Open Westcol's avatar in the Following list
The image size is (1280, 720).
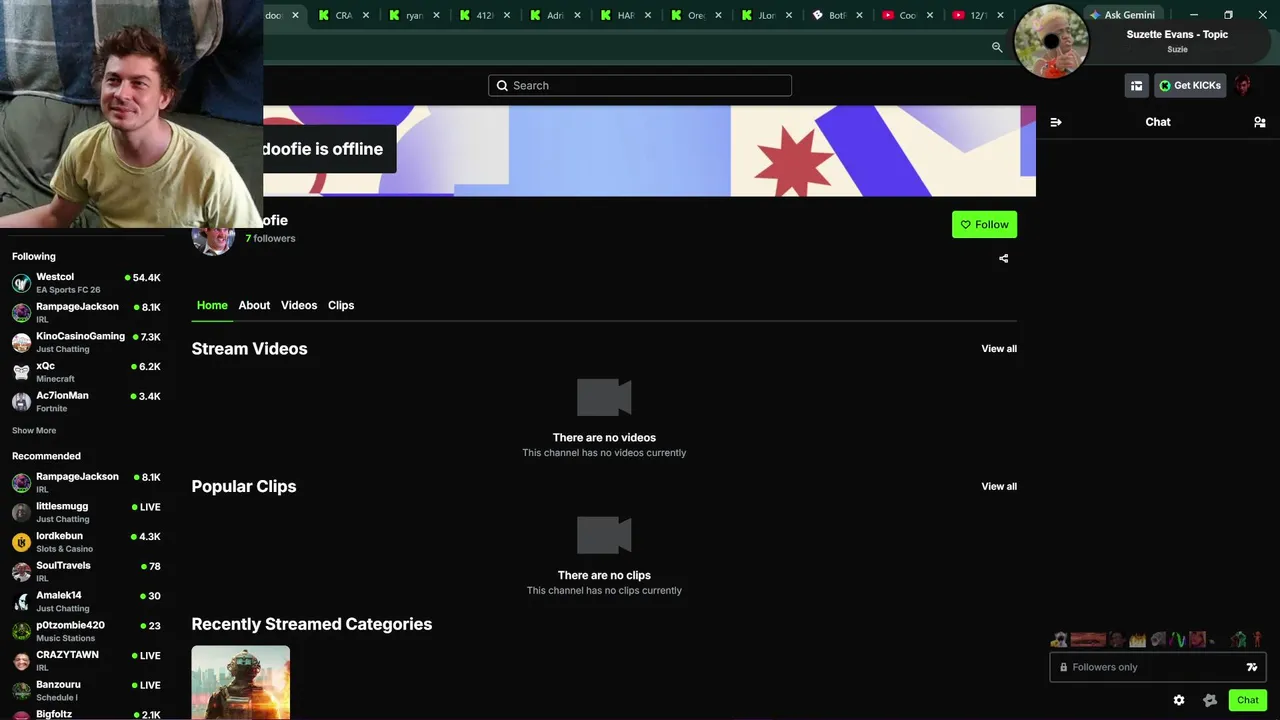pyautogui.click(x=21, y=283)
